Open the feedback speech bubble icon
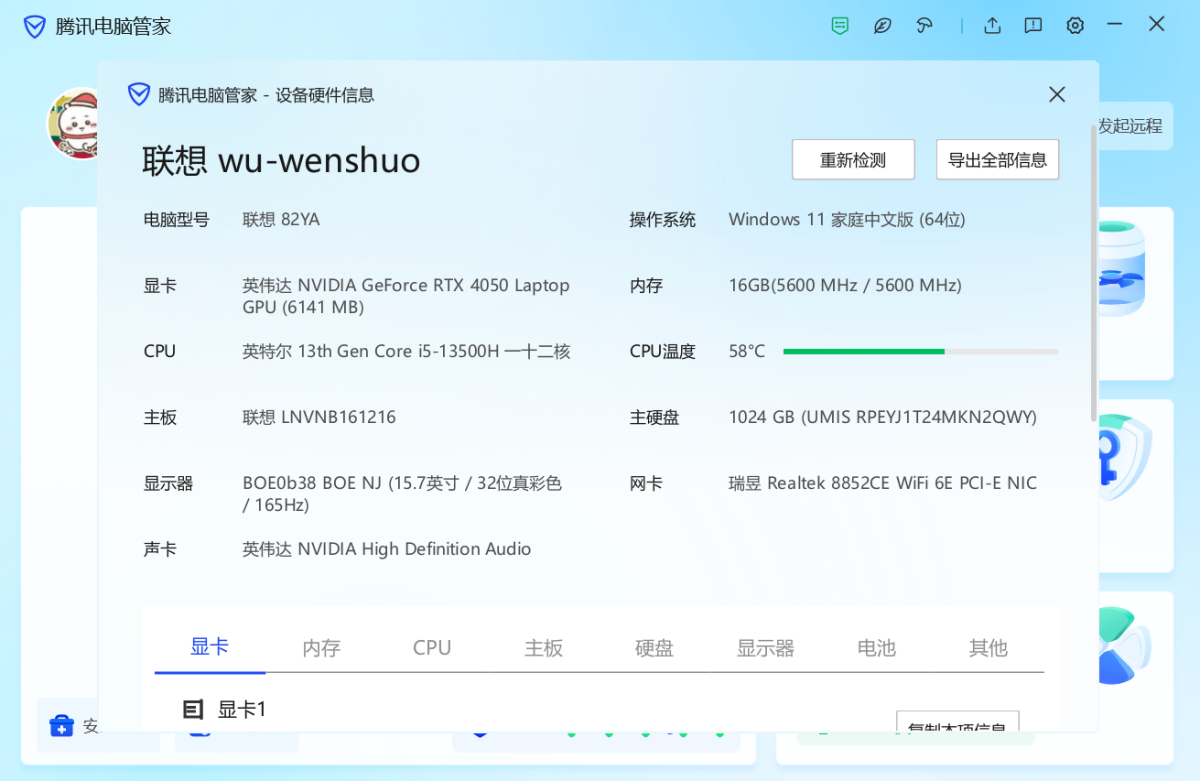Image resolution: width=1200 pixels, height=781 pixels. click(x=1033, y=26)
